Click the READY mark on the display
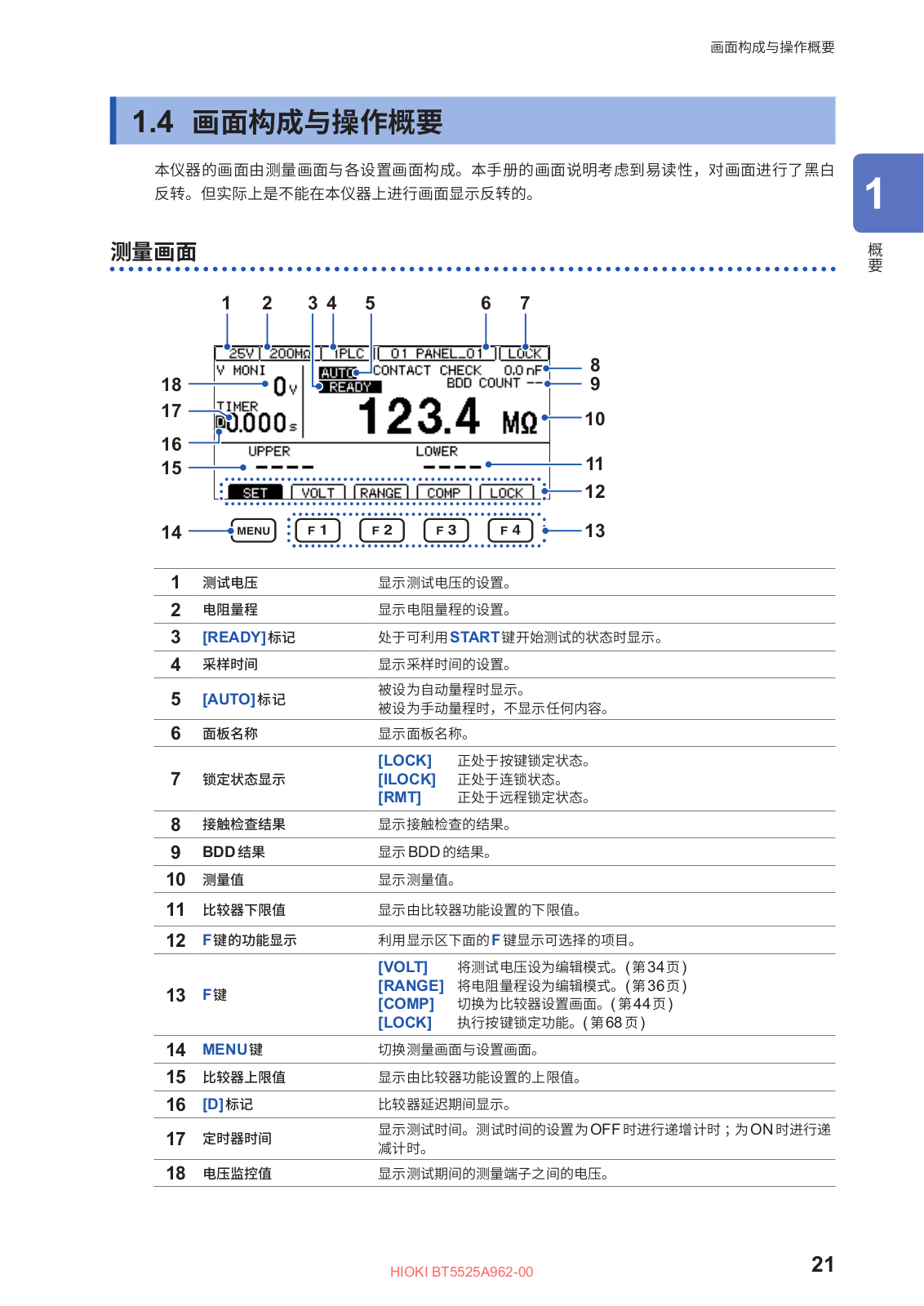Viewport: 924px width, 1306px height. (x=350, y=387)
